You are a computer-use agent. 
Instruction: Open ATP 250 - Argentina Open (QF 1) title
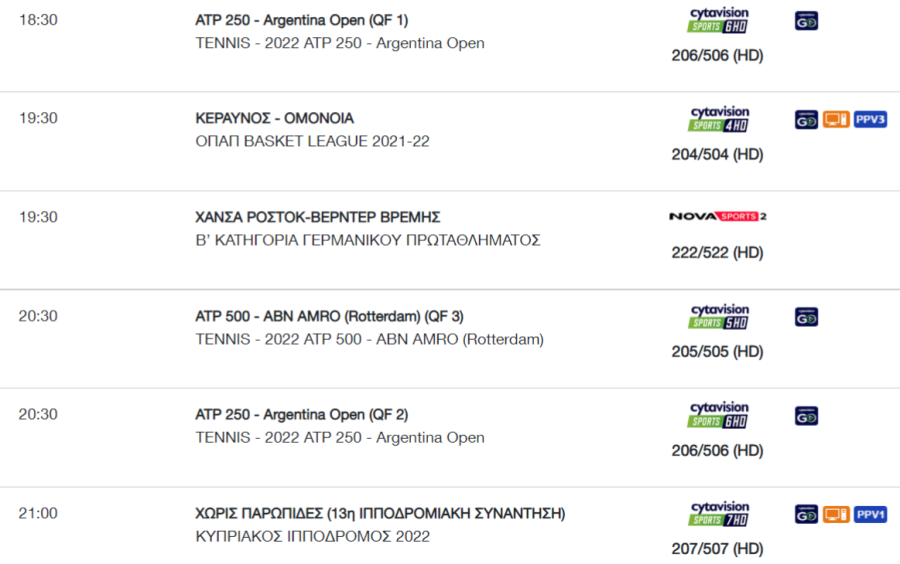click(301, 20)
